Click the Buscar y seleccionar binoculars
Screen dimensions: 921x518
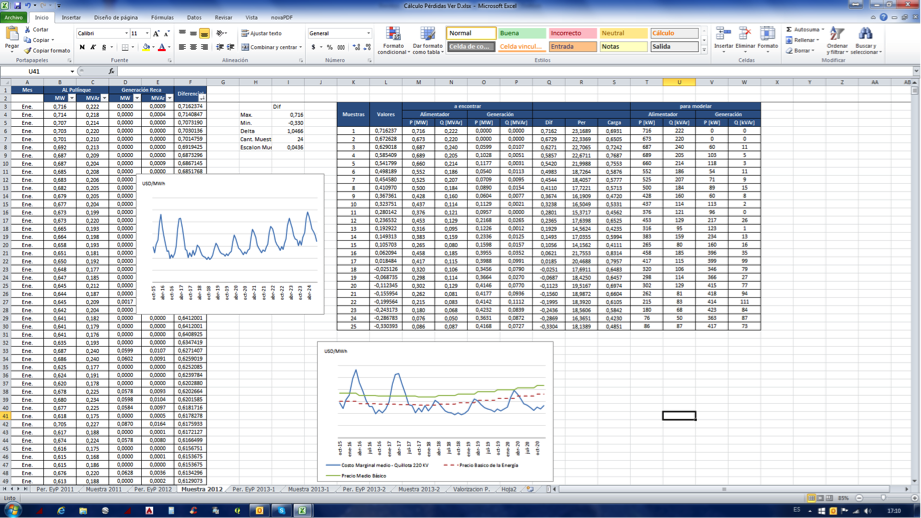coord(866,38)
